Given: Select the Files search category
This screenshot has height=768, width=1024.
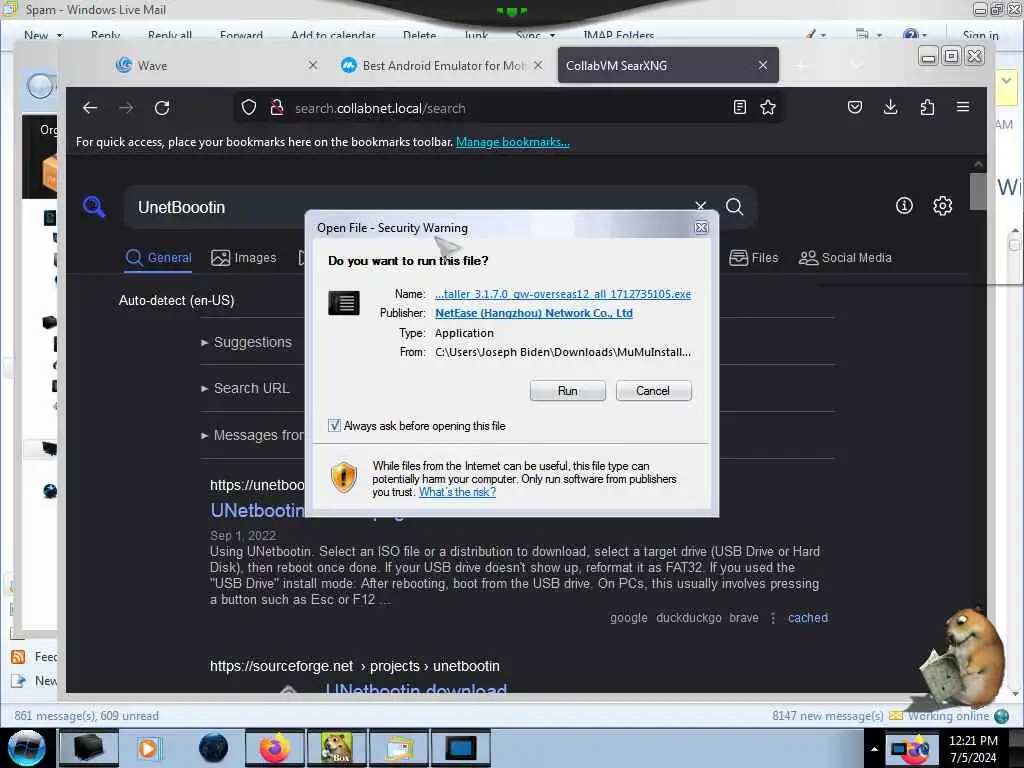Looking at the screenshot, I should [754, 258].
